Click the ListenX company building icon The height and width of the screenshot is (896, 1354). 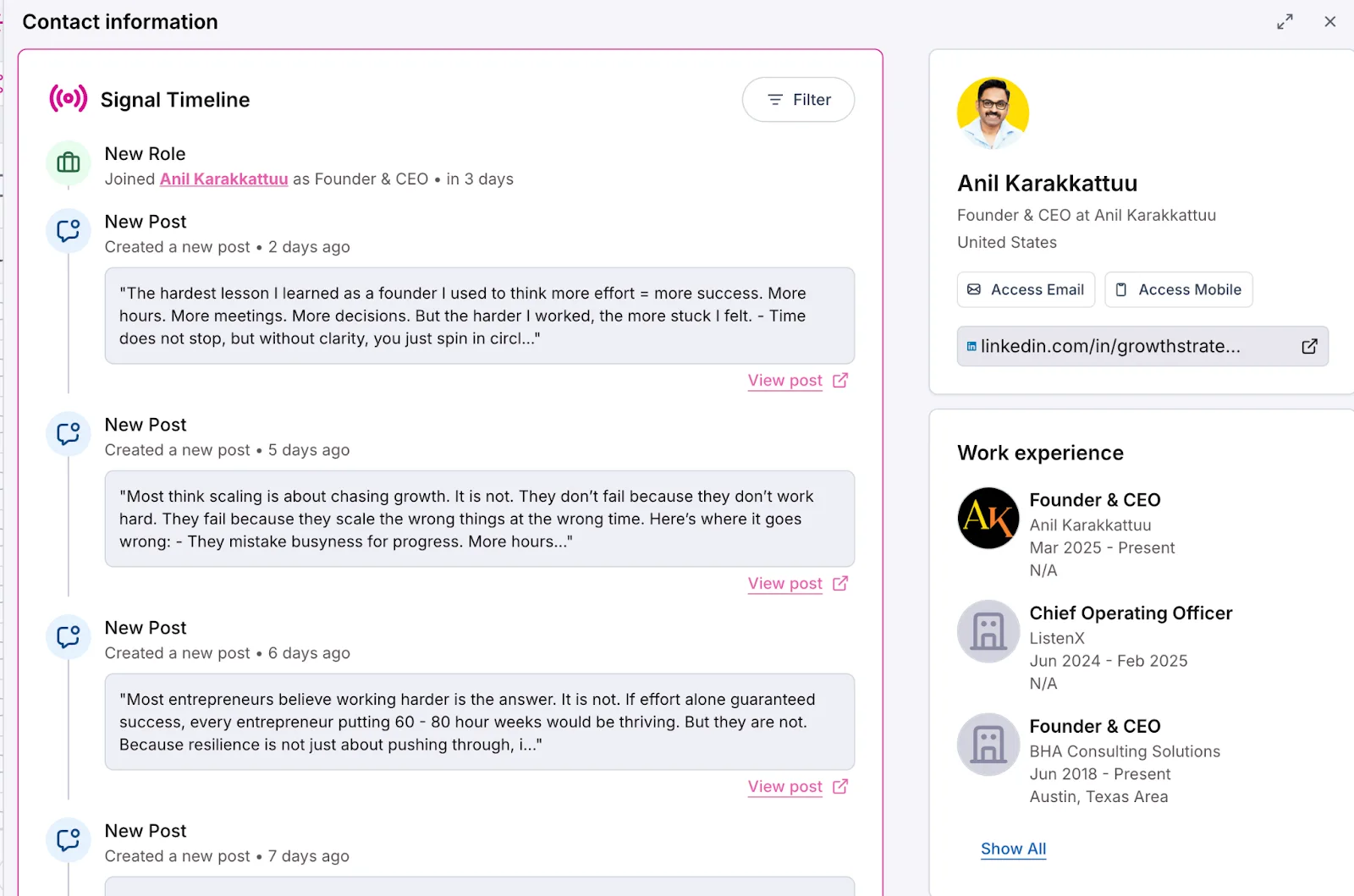click(x=988, y=631)
